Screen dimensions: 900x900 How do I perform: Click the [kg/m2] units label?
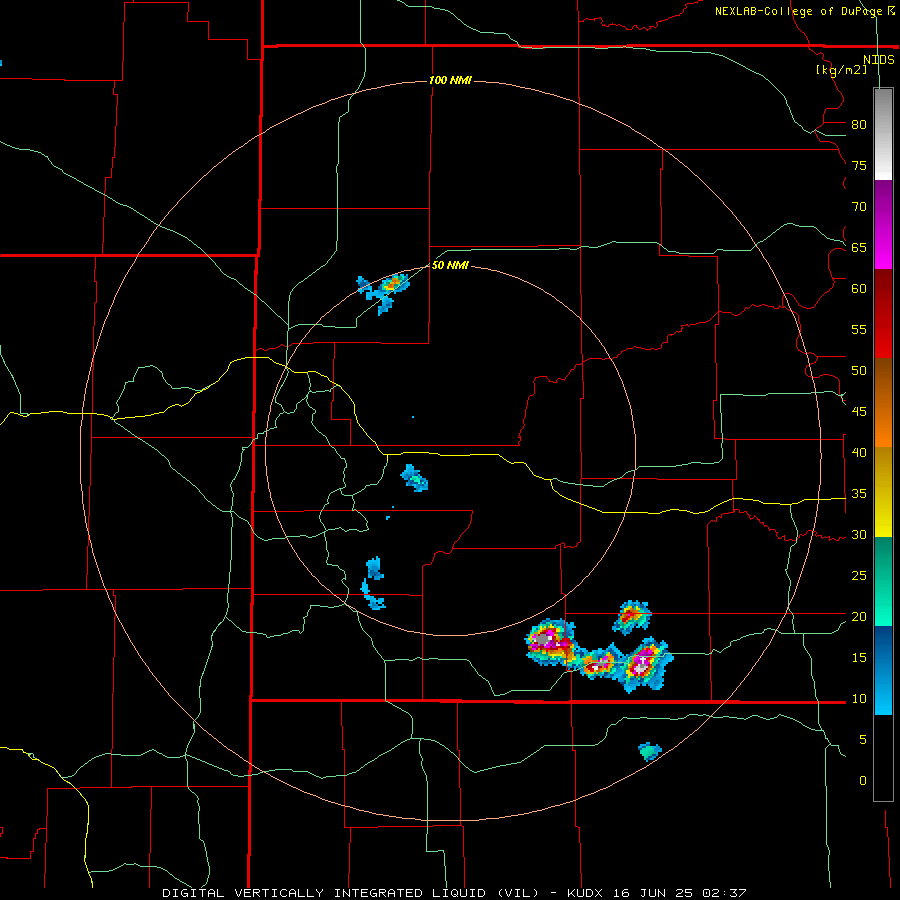[x=841, y=70]
